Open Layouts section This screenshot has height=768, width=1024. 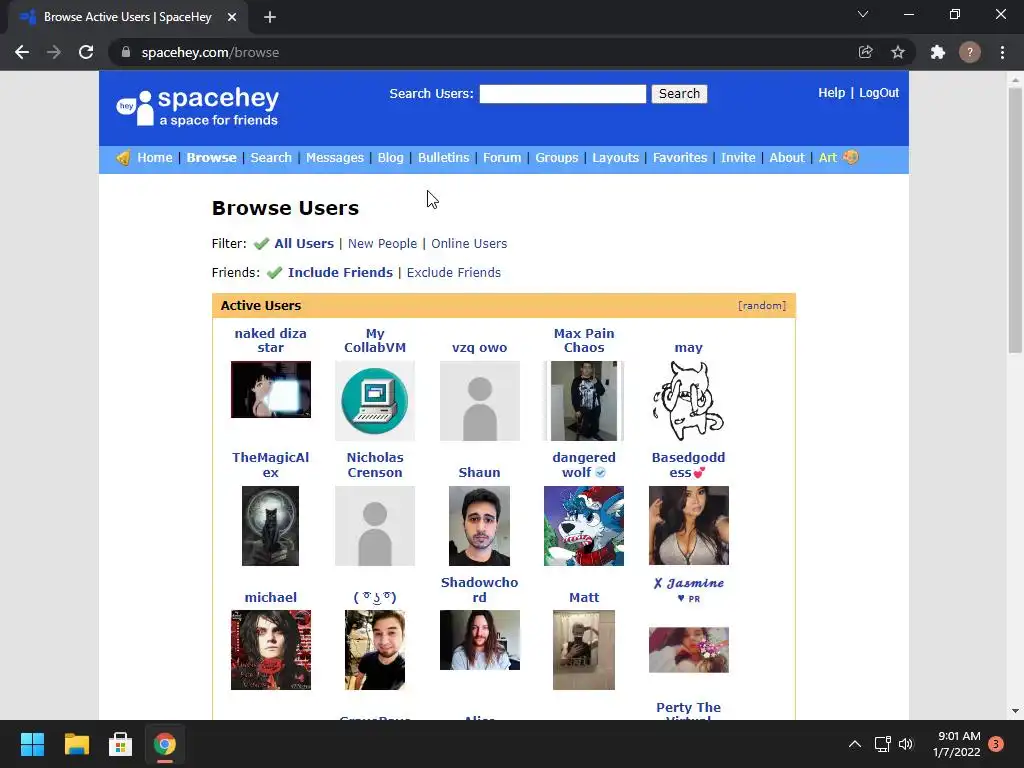point(615,157)
